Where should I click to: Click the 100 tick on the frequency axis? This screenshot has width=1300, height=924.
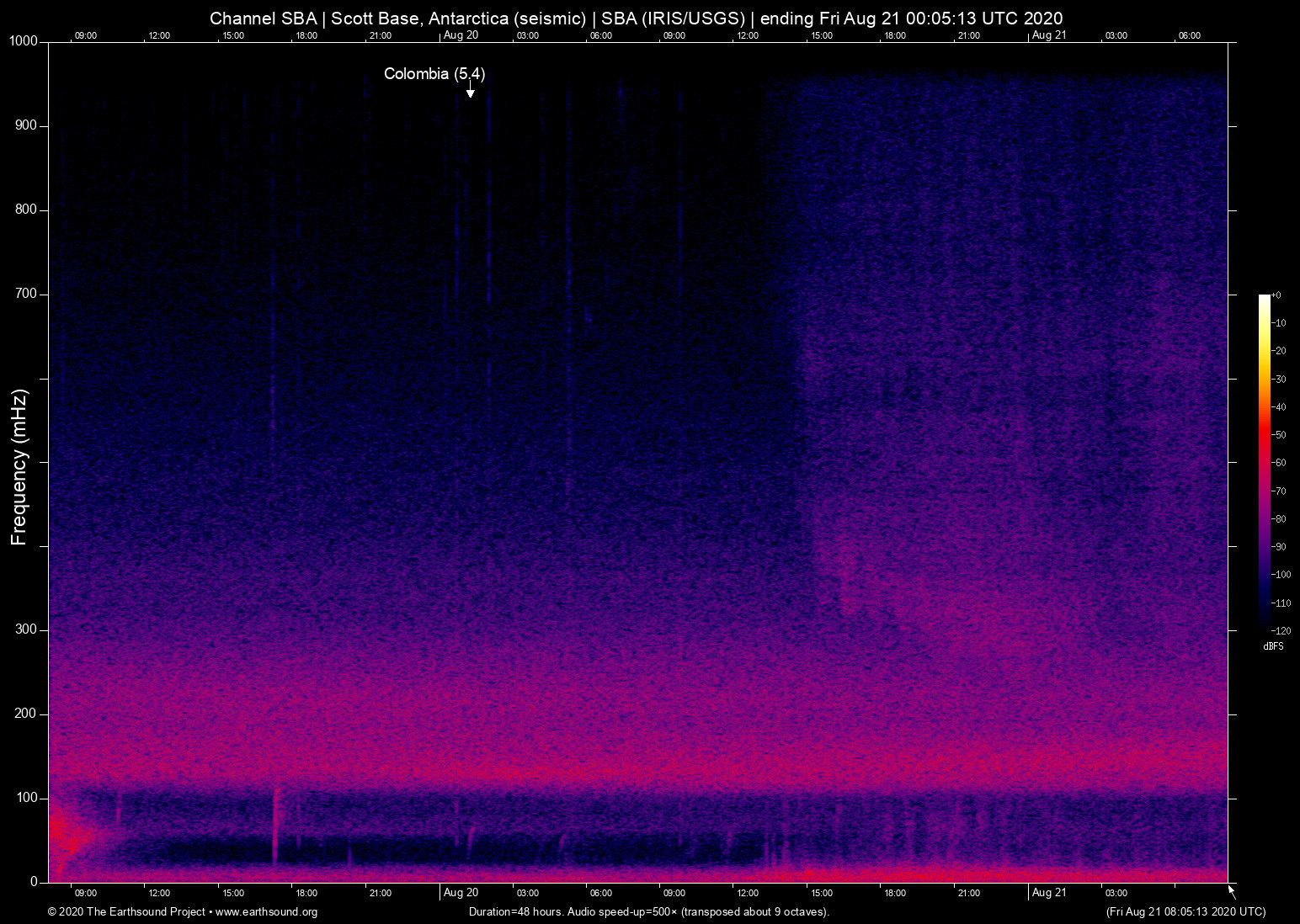(x=26, y=798)
